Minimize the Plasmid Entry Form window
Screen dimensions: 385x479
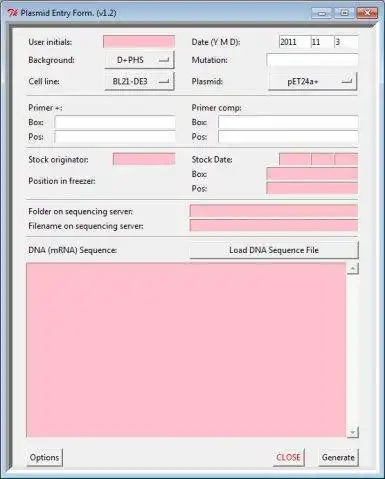click(322, 13)
